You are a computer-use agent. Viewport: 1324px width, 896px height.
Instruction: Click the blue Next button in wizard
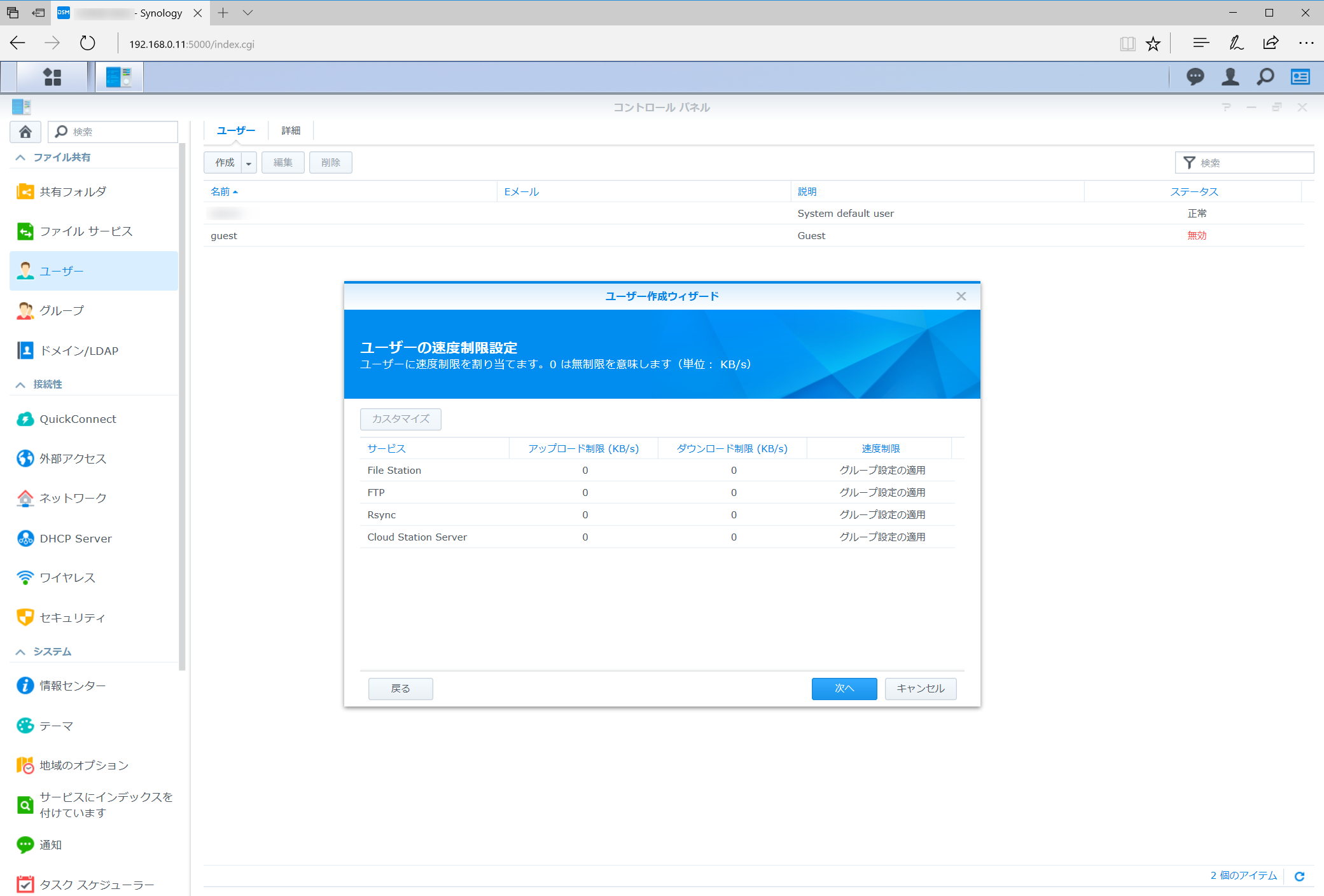pyautogui.click(x=844, y=688)
